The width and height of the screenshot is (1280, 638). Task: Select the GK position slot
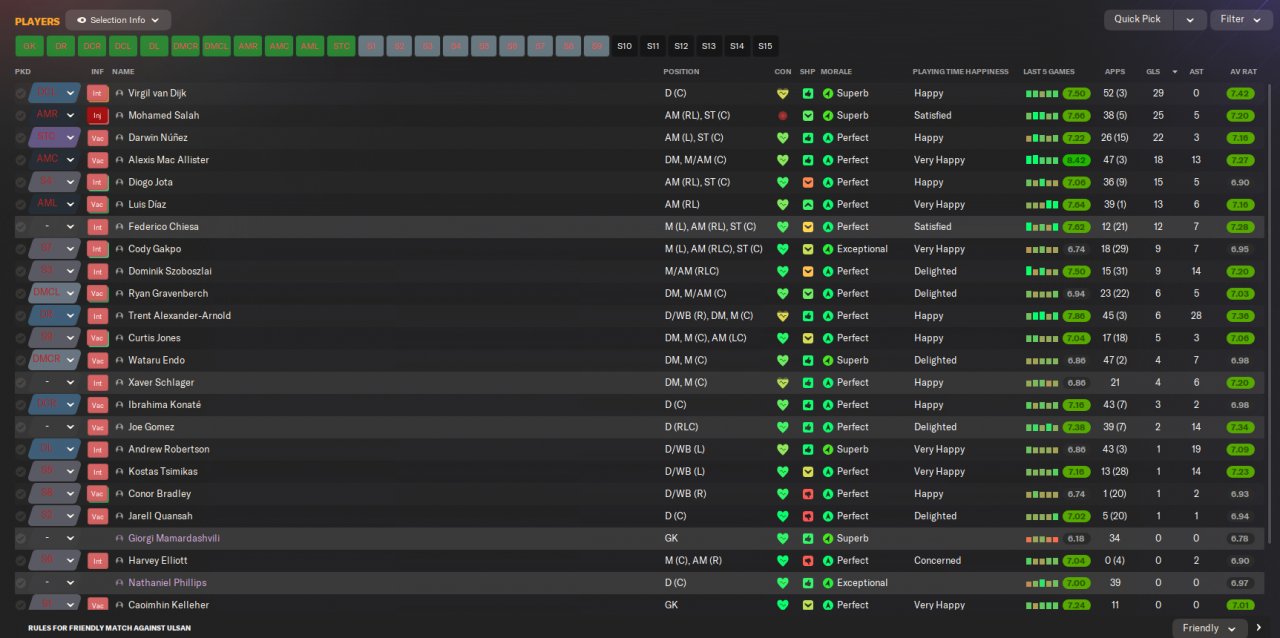click(x=29, y=46)
